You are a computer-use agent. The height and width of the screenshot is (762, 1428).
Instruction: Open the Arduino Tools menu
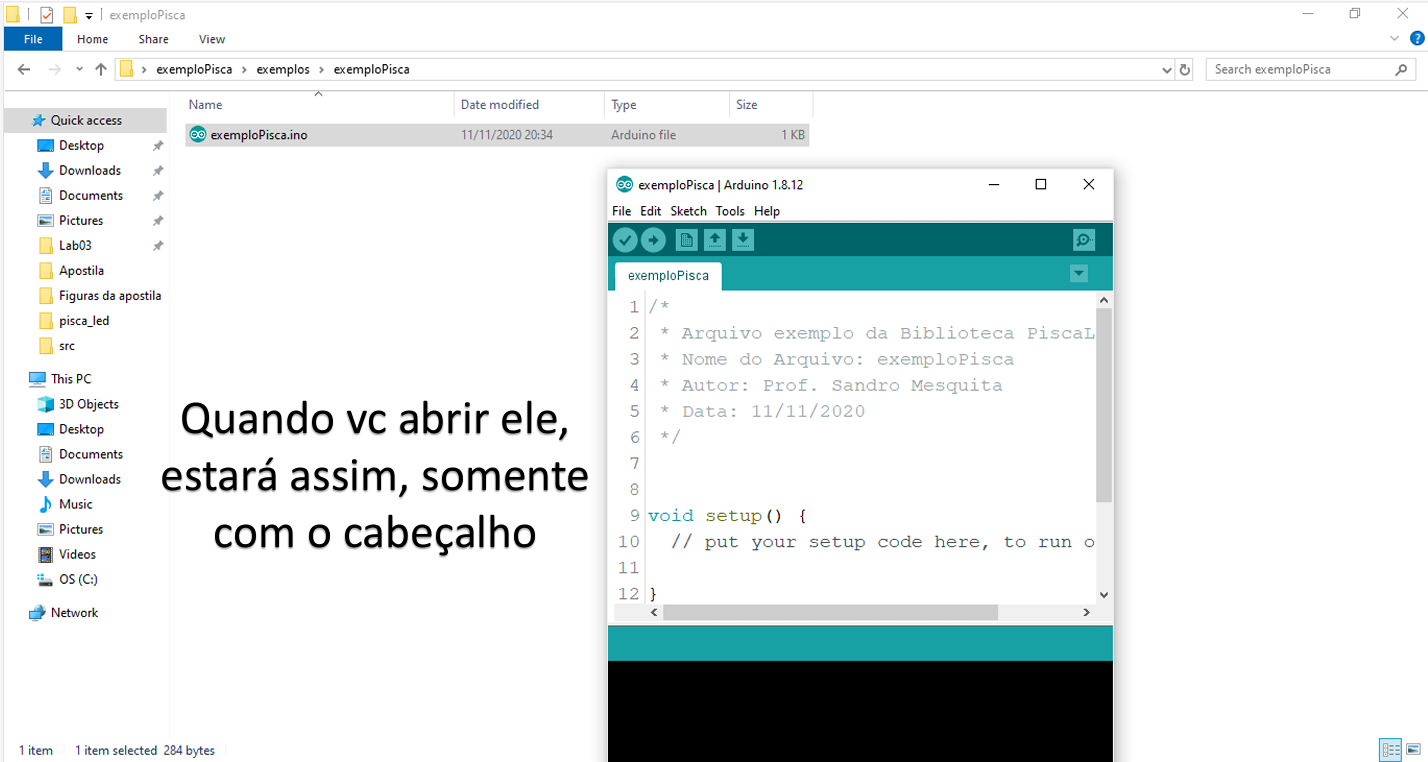(x=730, y=211)
